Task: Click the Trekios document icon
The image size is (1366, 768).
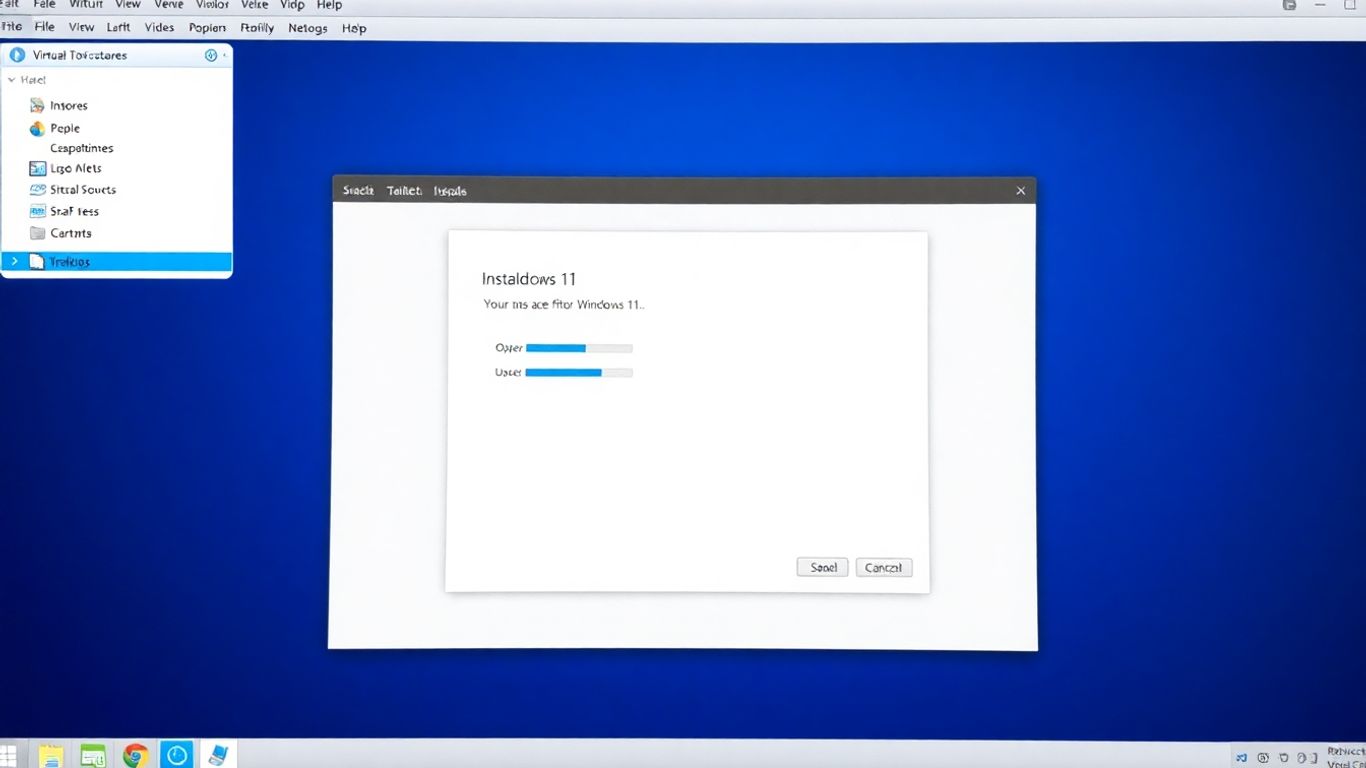Action: 37,262
